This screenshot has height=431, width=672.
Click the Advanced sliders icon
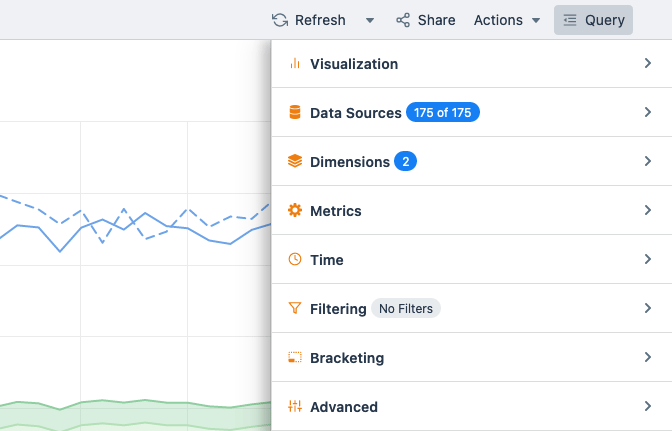pos(294,407)
